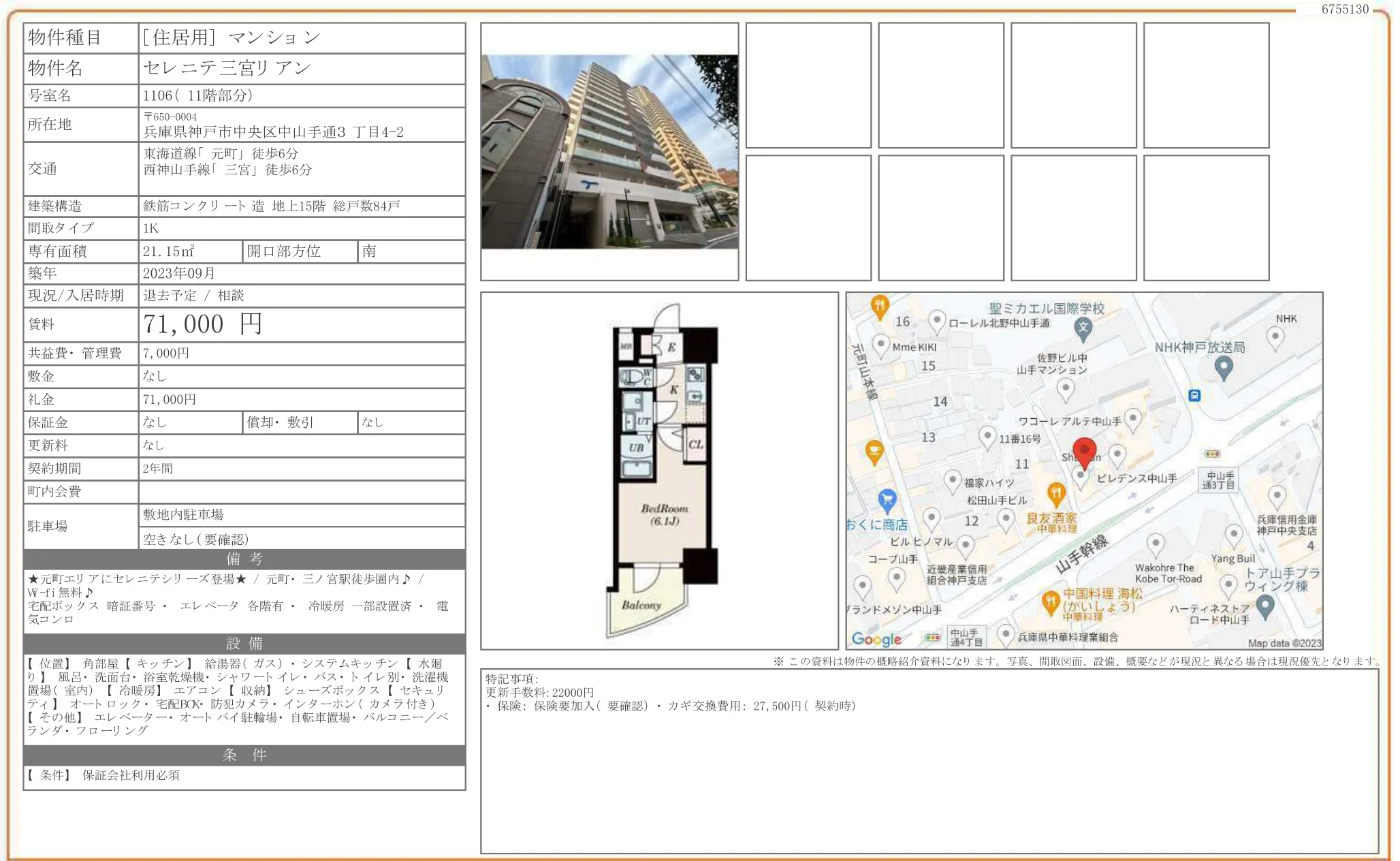Click the 中国料理 海松 restaurant marker

pyautogui.click(x=1050, y=601)
